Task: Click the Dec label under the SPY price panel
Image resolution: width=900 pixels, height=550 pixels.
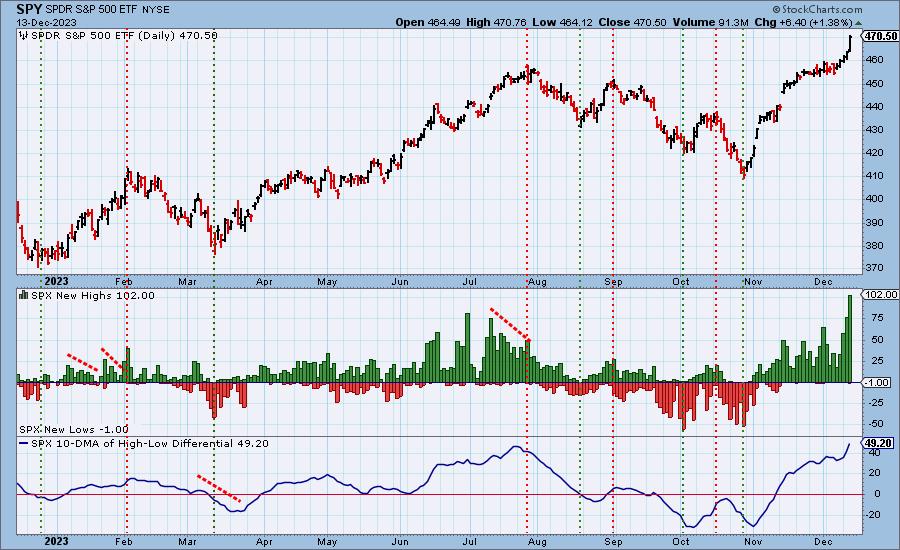Action: 823,282
